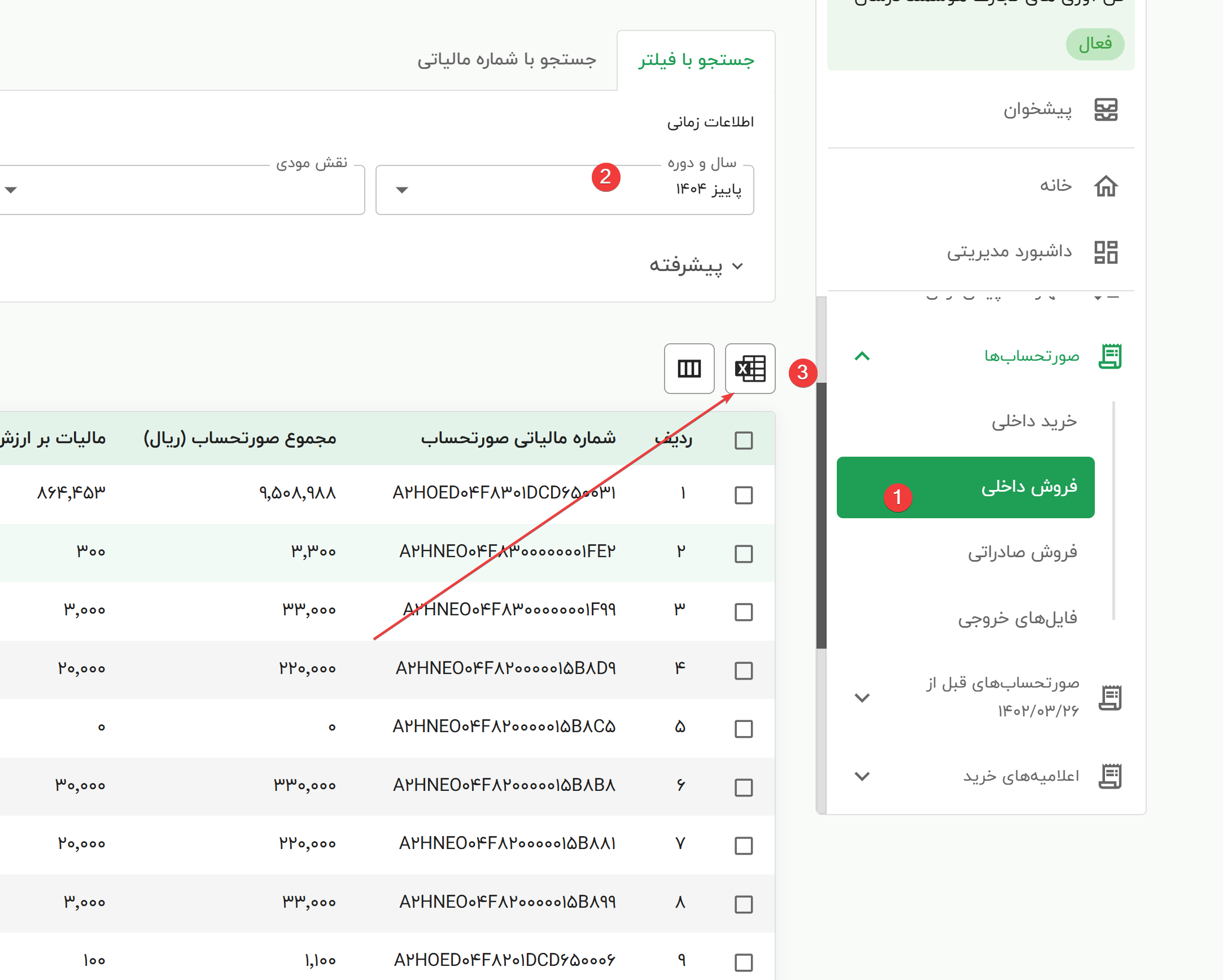This screenshot has width=1223, height=980.
Task: Select the checkbox for row ۵
Action: click(743, 728)
